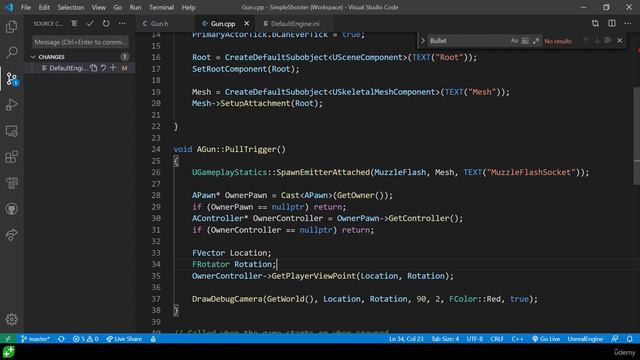Click the vertical editor scrollbar

pyautogui.click(x=637, y=135)
